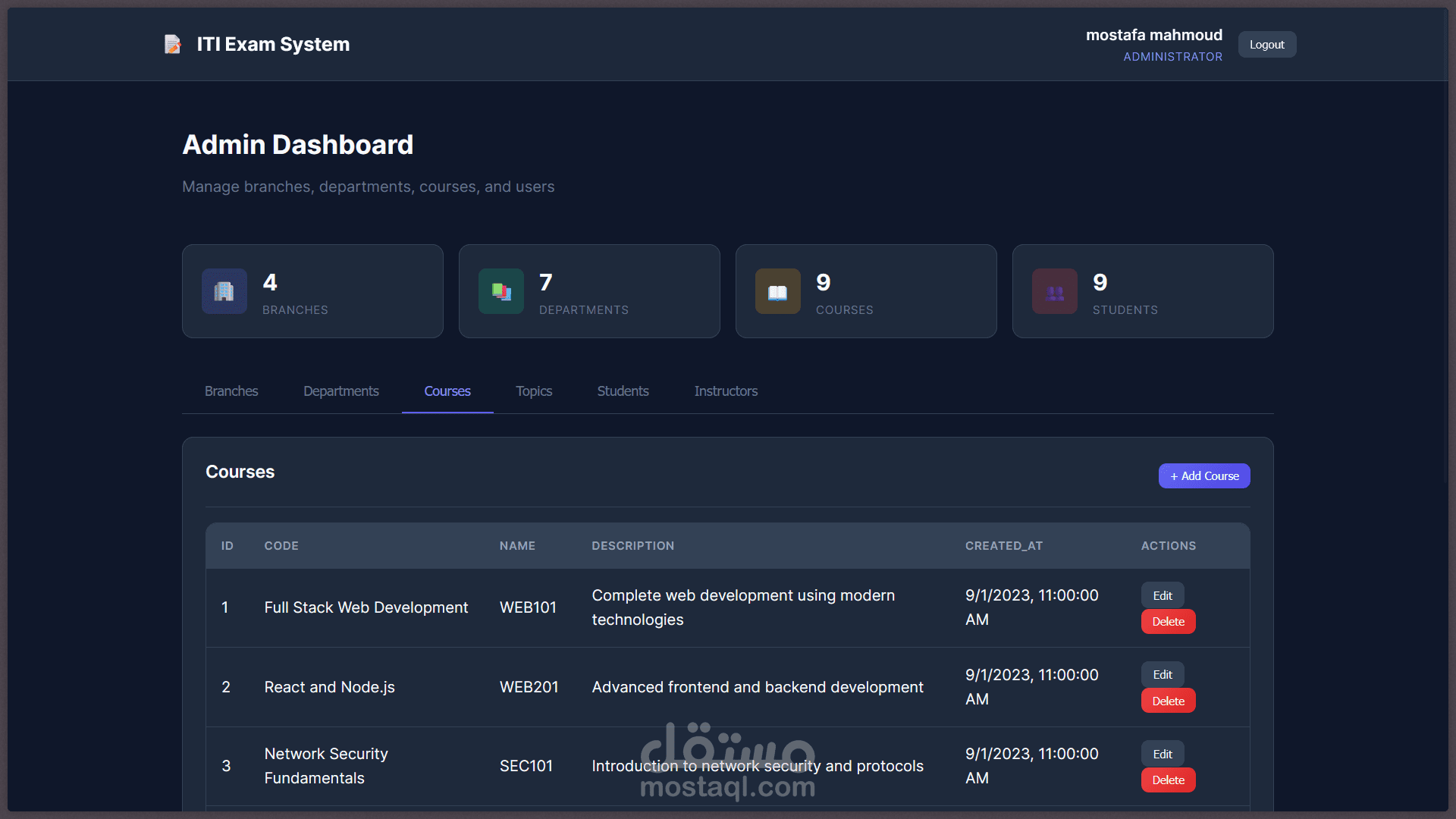
Task: Click the Courses open book icon
Action: coord(777,291)
